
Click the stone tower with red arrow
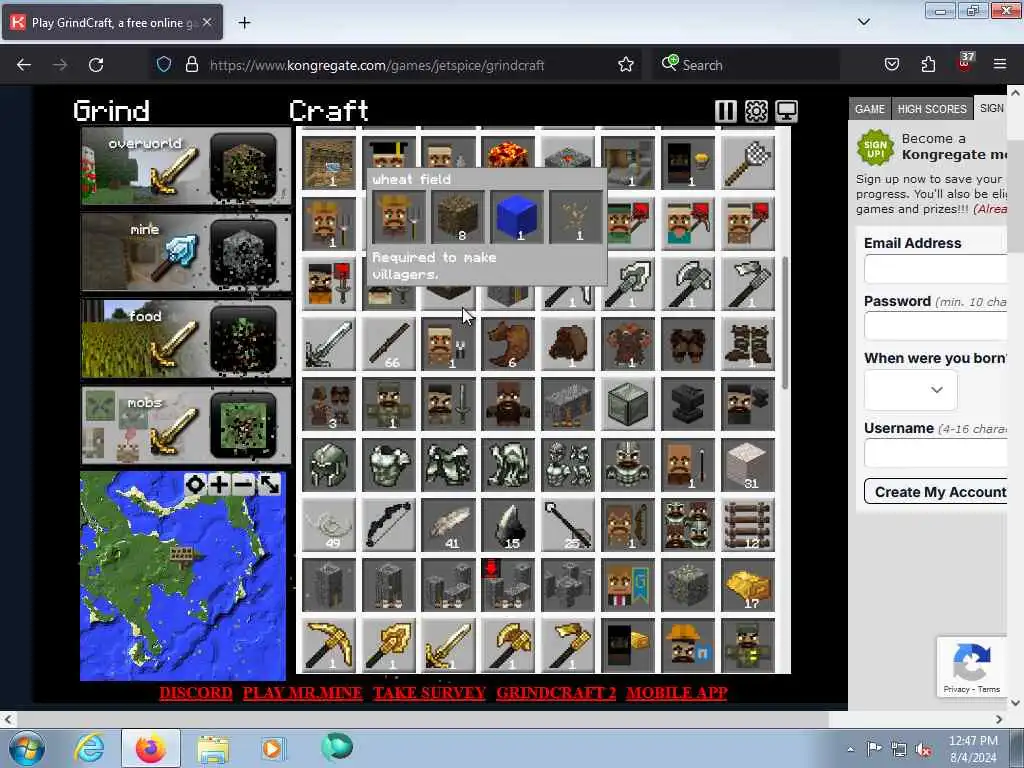tap(508, 585)
